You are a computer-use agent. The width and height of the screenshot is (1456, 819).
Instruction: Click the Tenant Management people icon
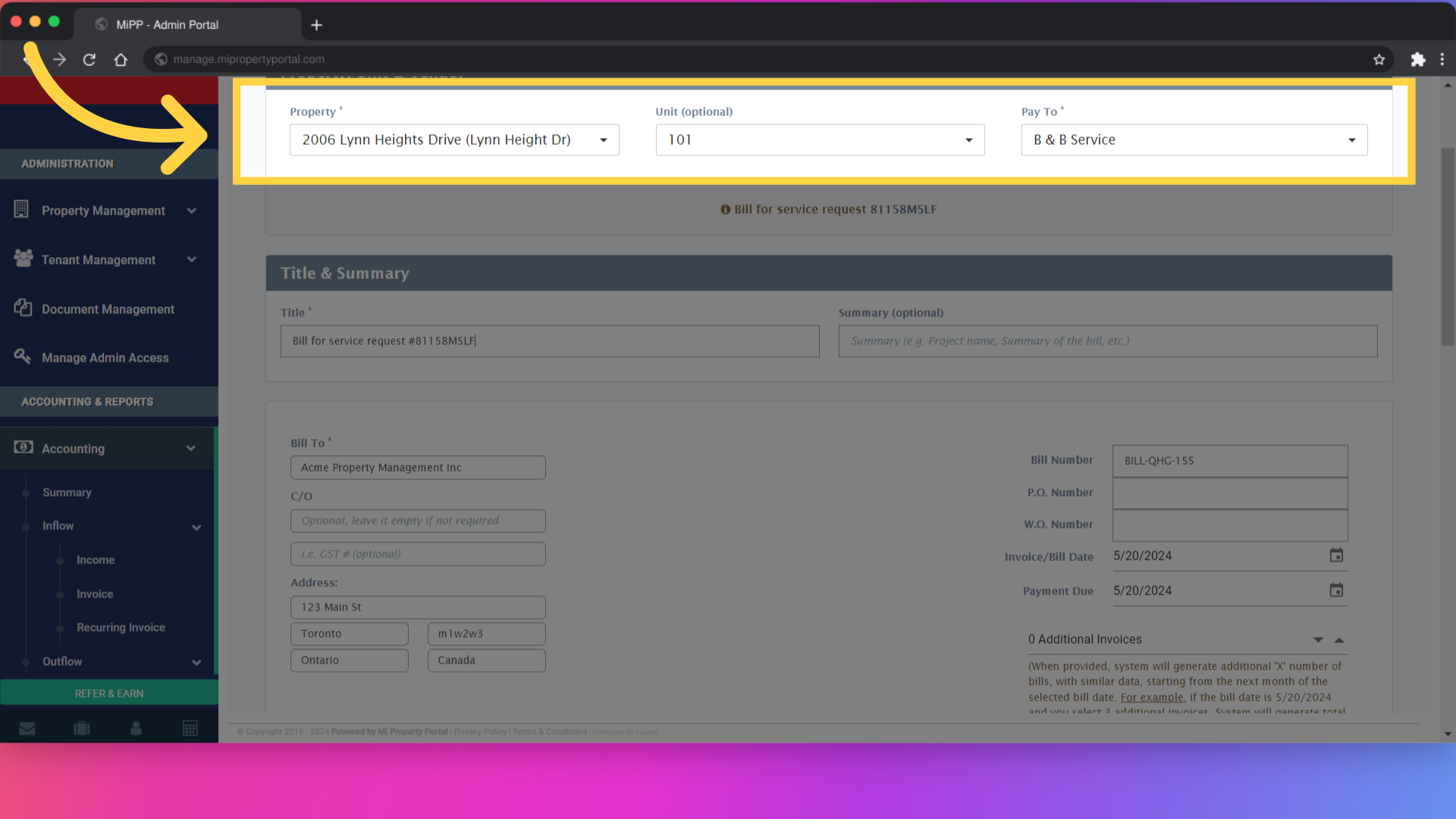[x=23, y=259]
